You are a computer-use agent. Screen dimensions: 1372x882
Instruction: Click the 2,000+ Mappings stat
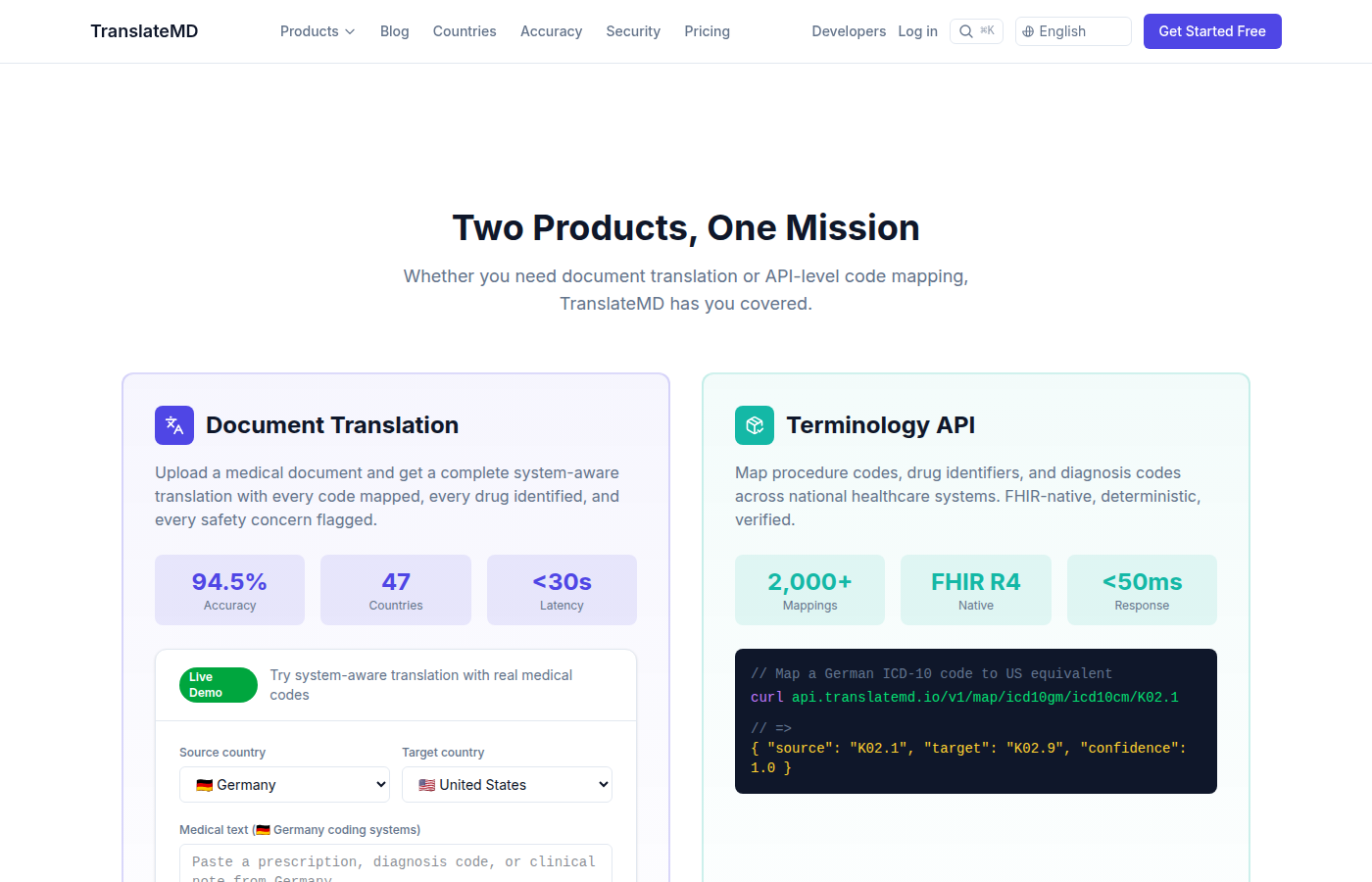(809, 590)
